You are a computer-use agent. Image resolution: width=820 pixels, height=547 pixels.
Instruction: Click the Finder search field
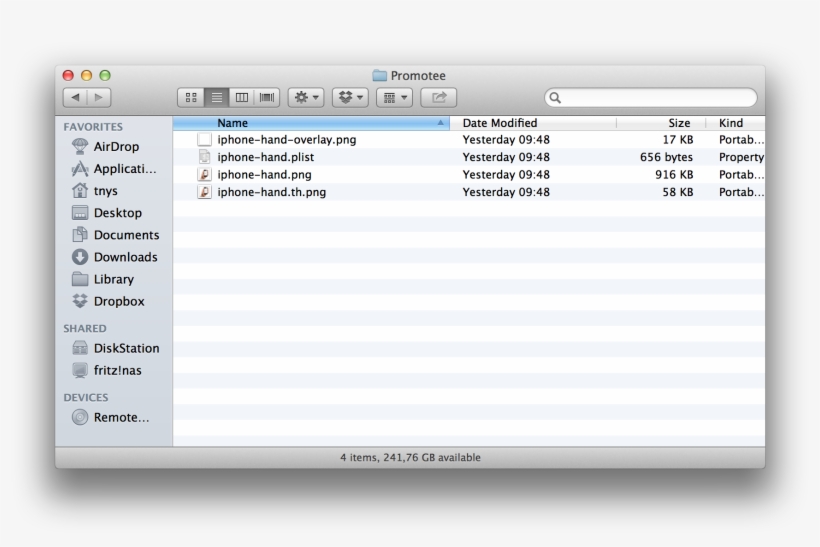pyautogui.click(x=651, y=98)
